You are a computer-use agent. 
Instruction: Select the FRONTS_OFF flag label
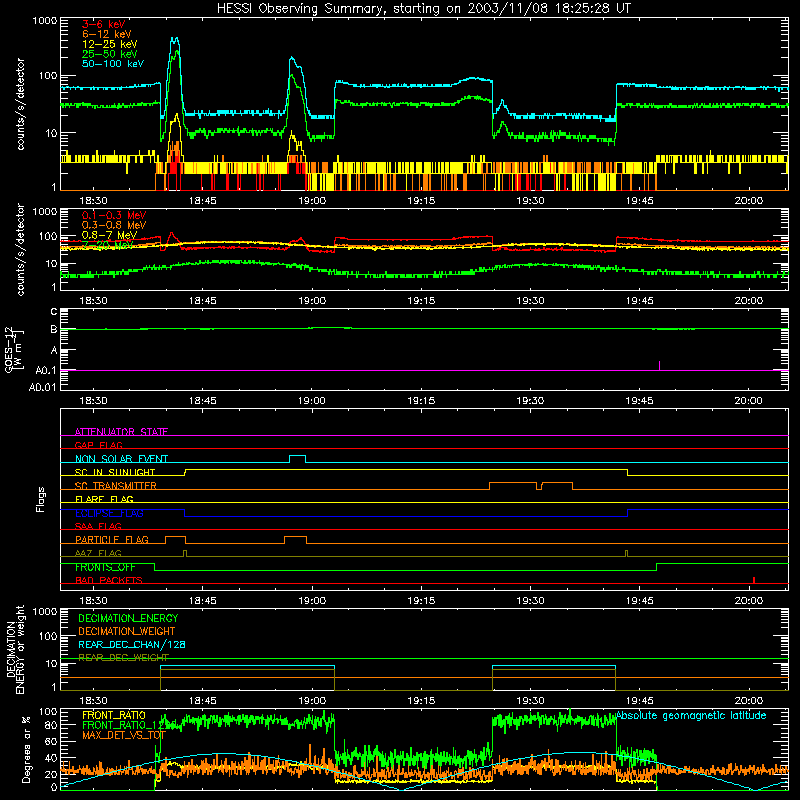[105, 567]
